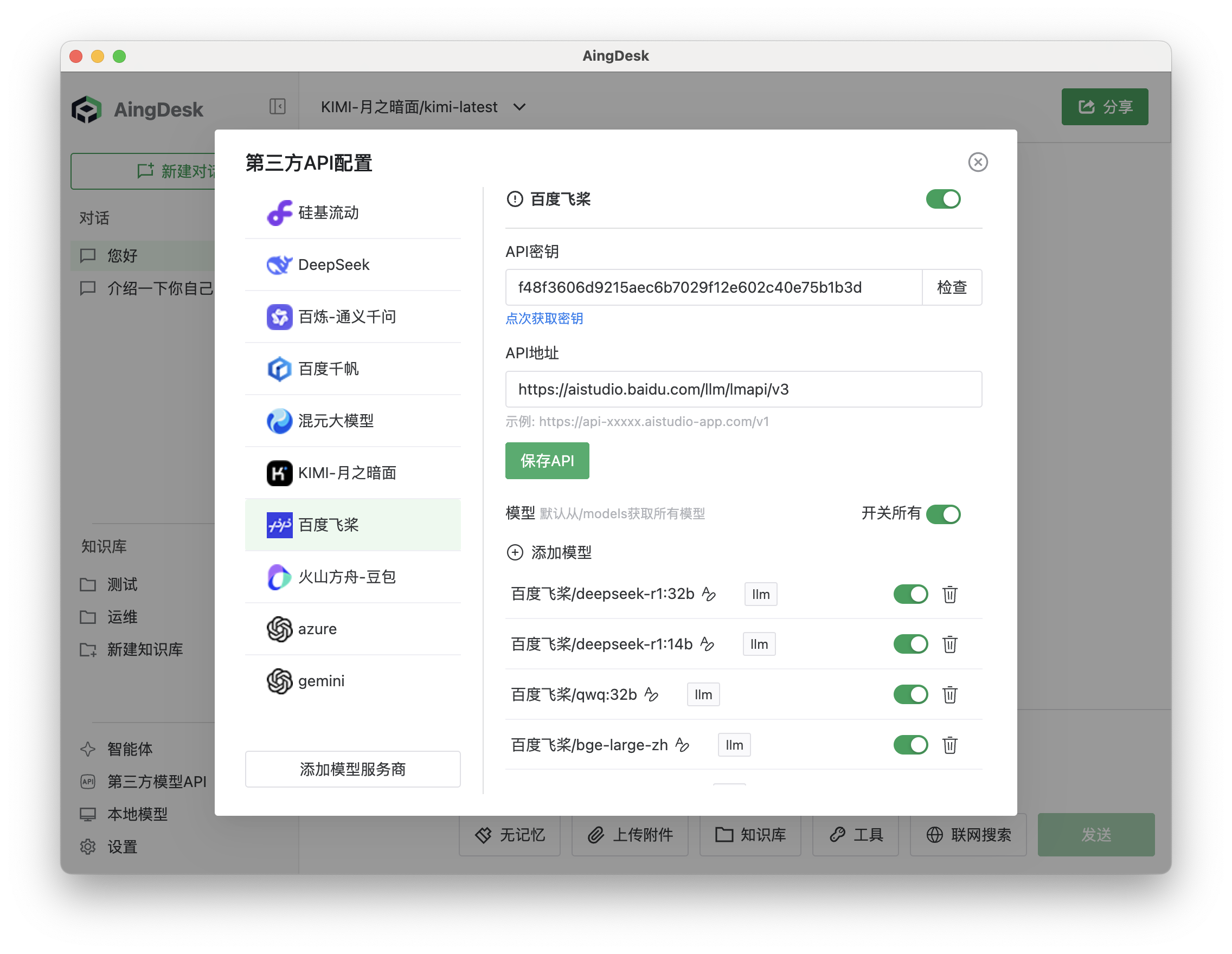Screen dimensions: 1232x954
Task: Follow the 点次获取密钥 link
Action: tap(543, 319)
